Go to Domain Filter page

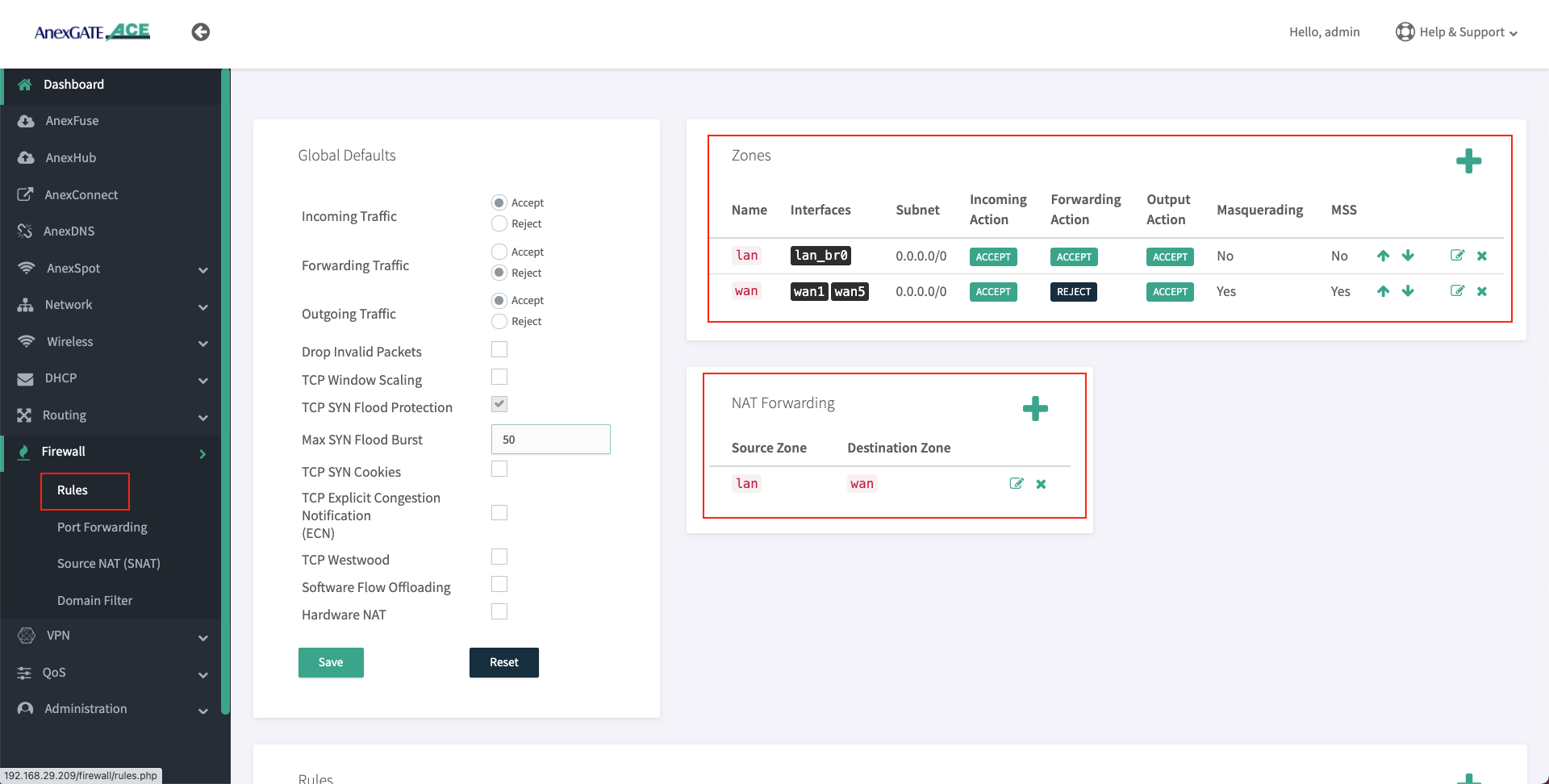(x=94, y=600)
